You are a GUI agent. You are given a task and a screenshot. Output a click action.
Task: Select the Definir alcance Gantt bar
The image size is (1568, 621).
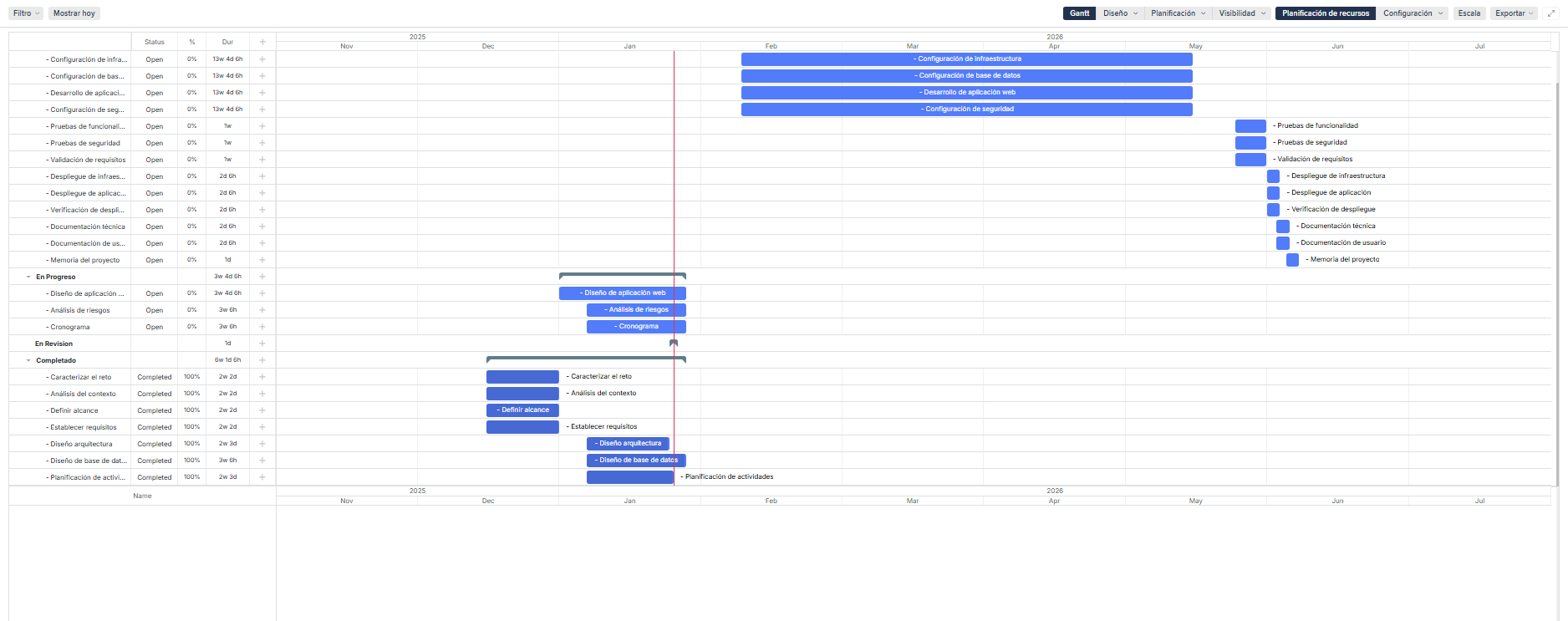(x=522, y=410)
